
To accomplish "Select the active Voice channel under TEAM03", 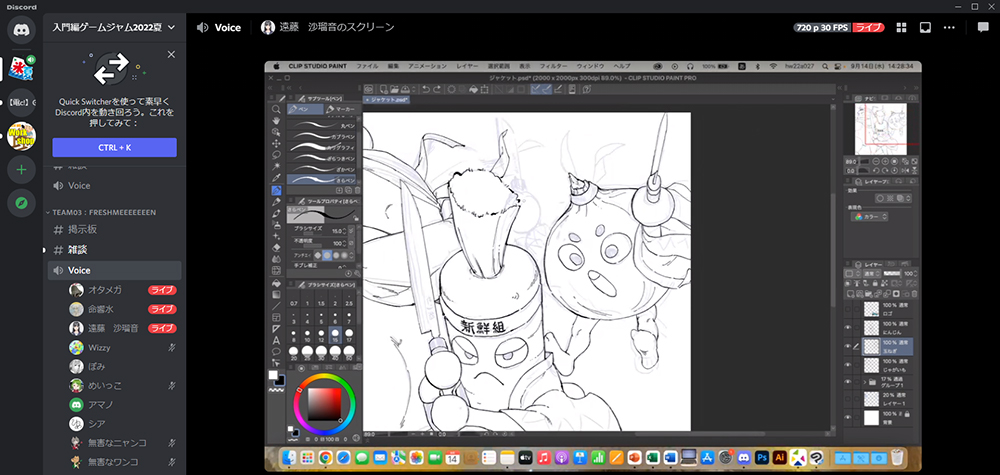I will (114, 270).
